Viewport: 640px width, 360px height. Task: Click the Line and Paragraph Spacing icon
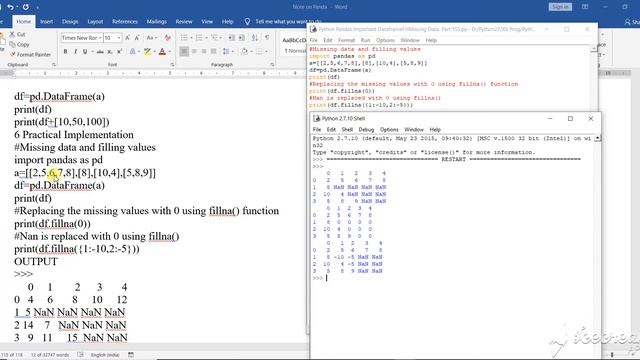[226, 51]
